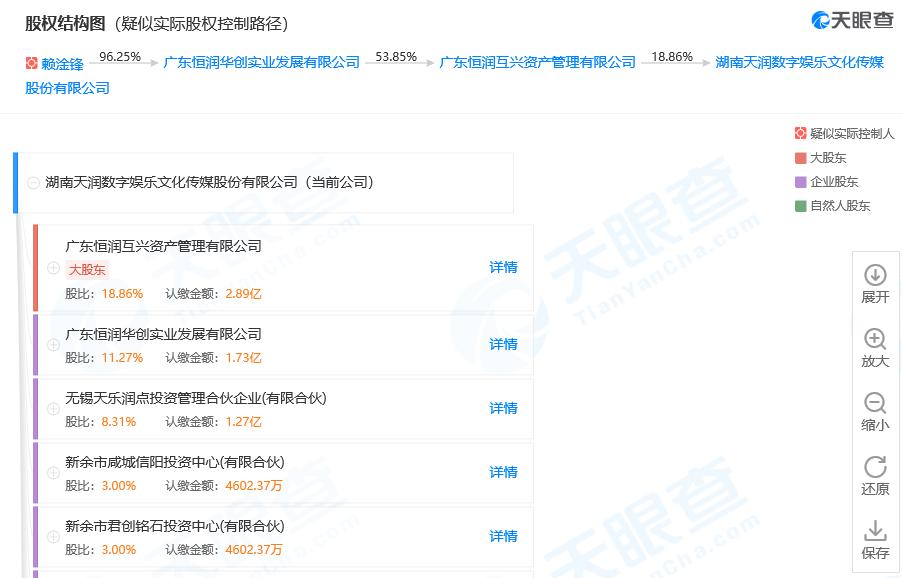
Task: Click the 18.86% share ratio in first card
Action: [122, 294]
